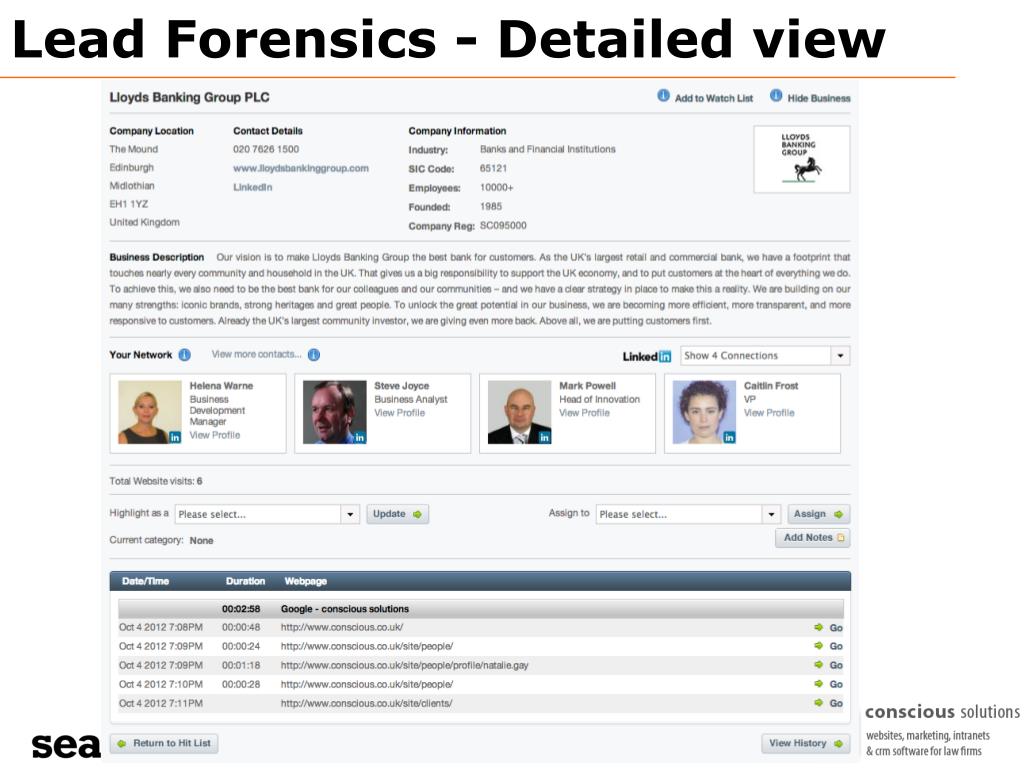The image size is (1024, 768).
Task: Click LinkedIn badge on Steve Joyce photo
Action: coord(359,438)
